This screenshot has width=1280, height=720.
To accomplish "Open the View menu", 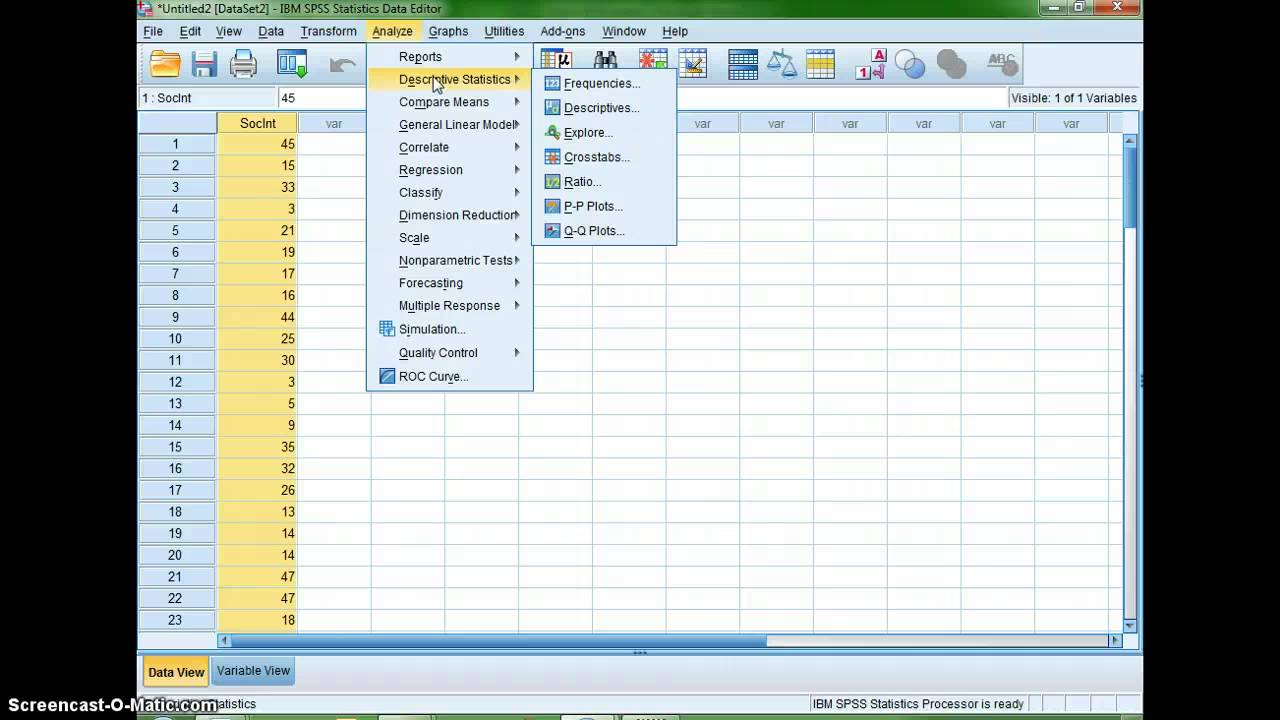I will pyautogui.click(x=229, y=32).
